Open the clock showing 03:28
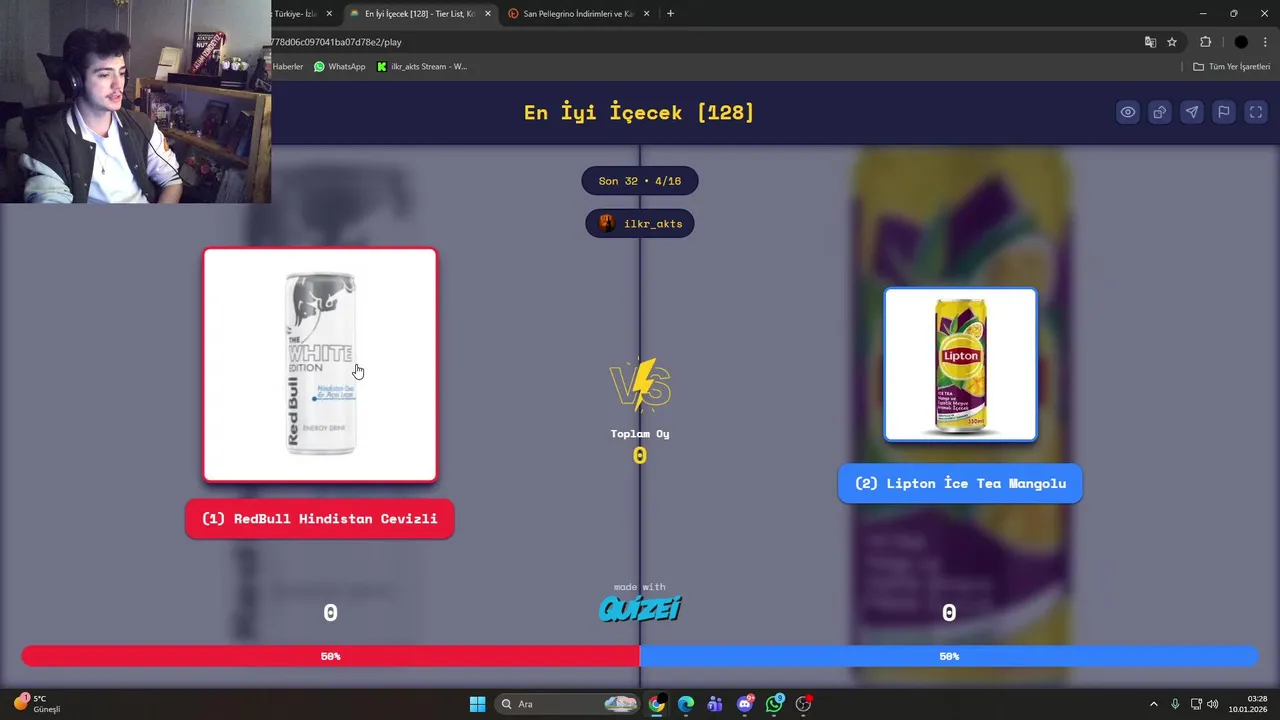 coord(1248,704)
